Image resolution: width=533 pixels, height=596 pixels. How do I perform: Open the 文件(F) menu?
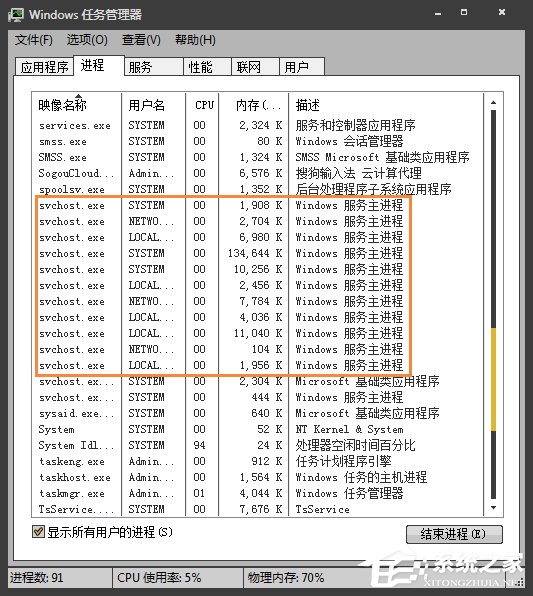pyautogui.click(x=33, y=40)
